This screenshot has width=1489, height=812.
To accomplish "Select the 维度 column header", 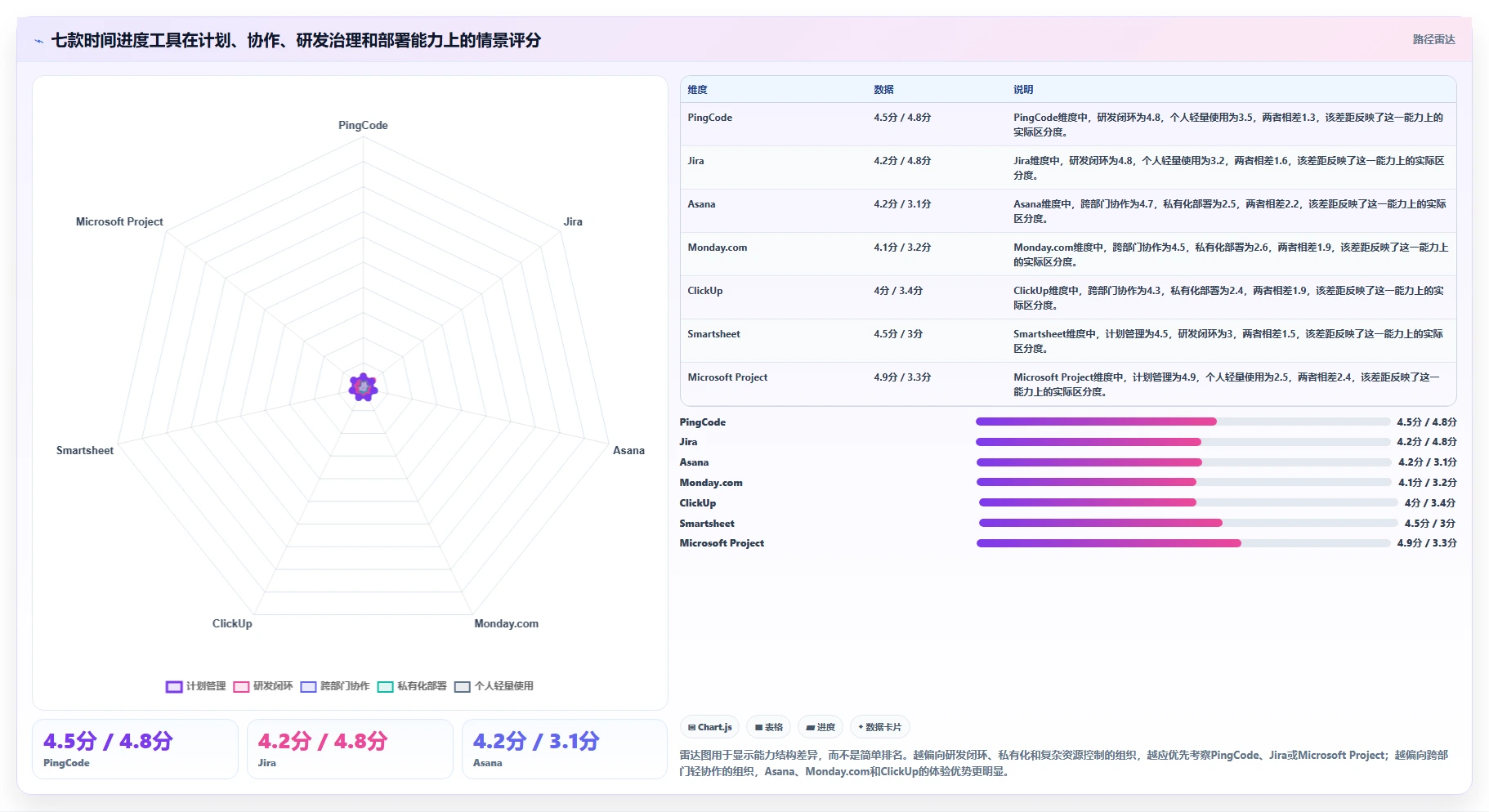I will 697,90.
